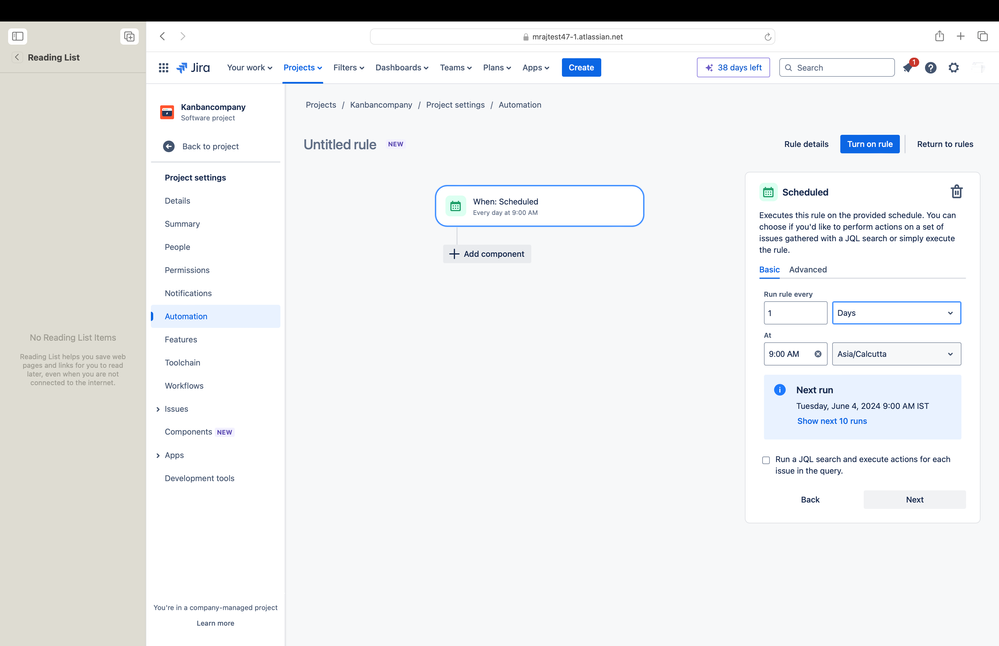The width and height of the screenshot is (999, 646).
Task: Click Show next 10 runs link
Action: (x=831, y=421)
